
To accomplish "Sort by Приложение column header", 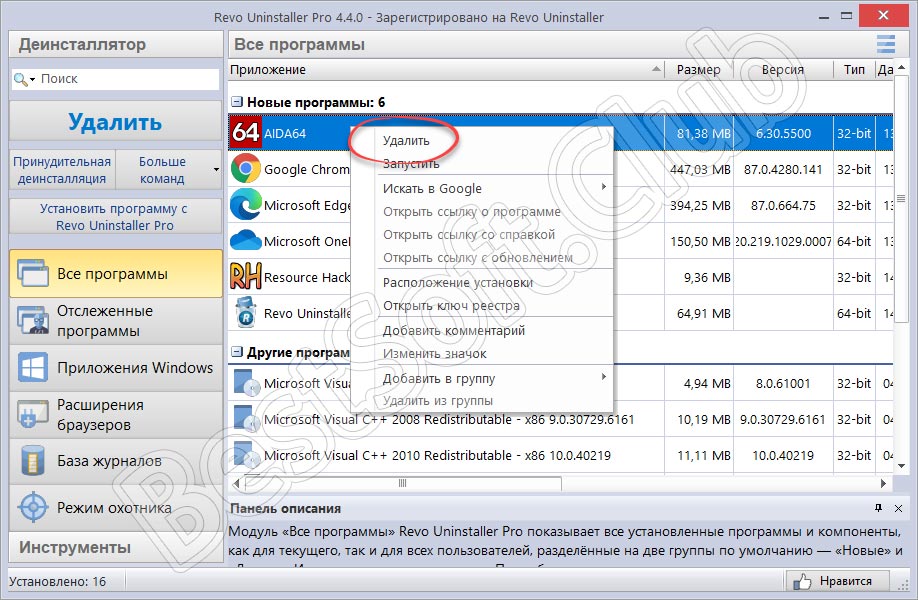I will pyautogui.click(x=446, y=70).
